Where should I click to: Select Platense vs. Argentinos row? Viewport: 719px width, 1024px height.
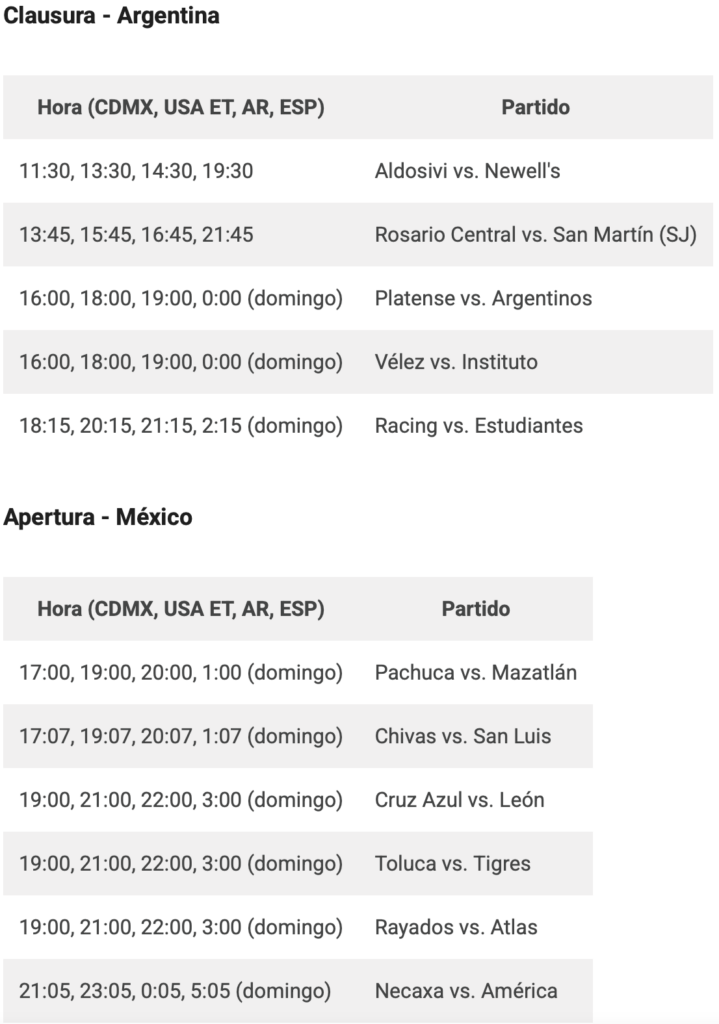pyautogui.click(x=358, y=298)
